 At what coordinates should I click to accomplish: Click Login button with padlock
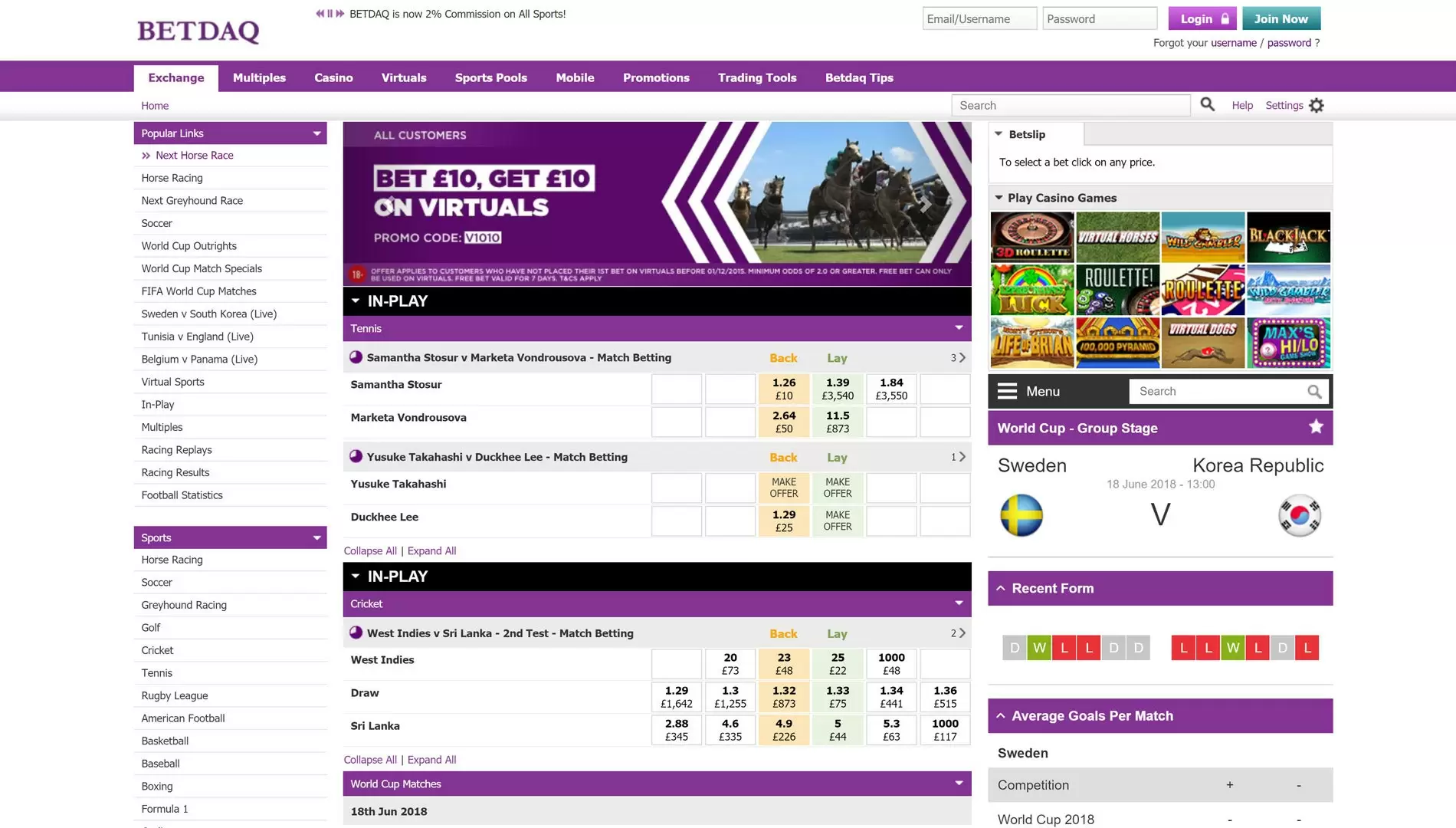tap(1202, 18)
